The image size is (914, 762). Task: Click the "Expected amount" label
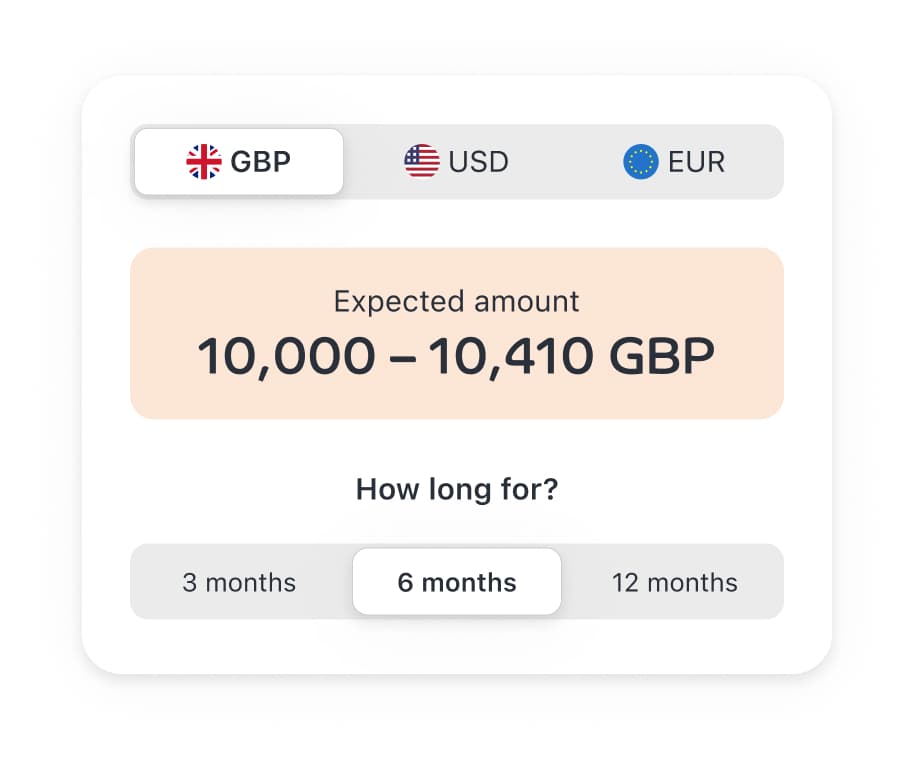pyautogui.click(x=457, y=301)
